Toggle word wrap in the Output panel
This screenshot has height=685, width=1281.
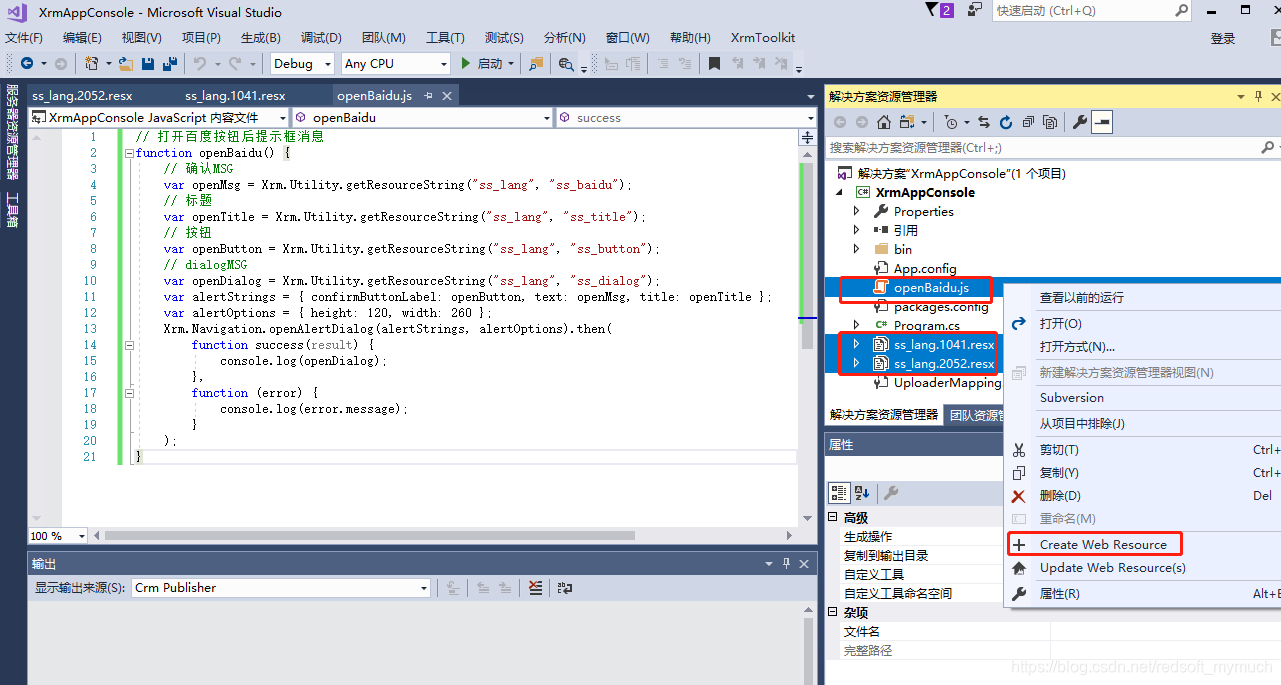(565, 588)
